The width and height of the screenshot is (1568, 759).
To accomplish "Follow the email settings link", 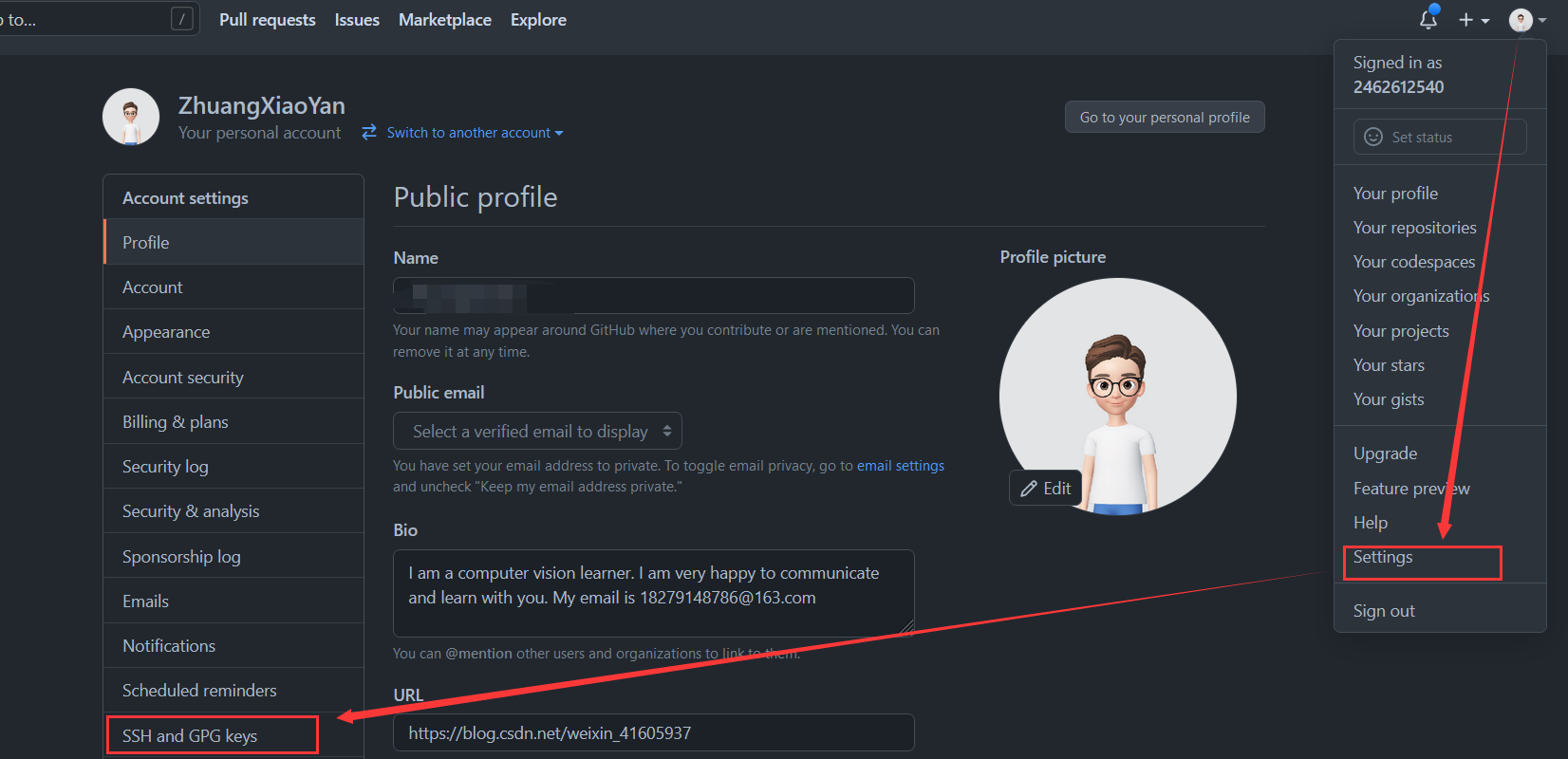I will pos(901,466).
